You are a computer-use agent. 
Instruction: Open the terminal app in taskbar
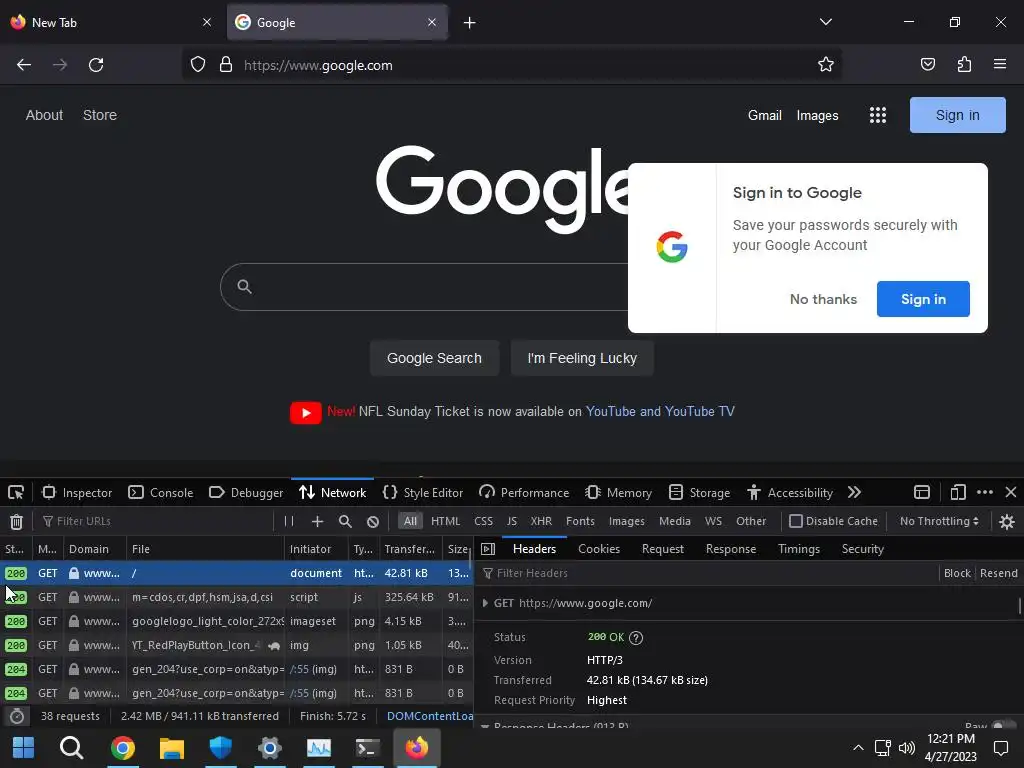[368, 748]
